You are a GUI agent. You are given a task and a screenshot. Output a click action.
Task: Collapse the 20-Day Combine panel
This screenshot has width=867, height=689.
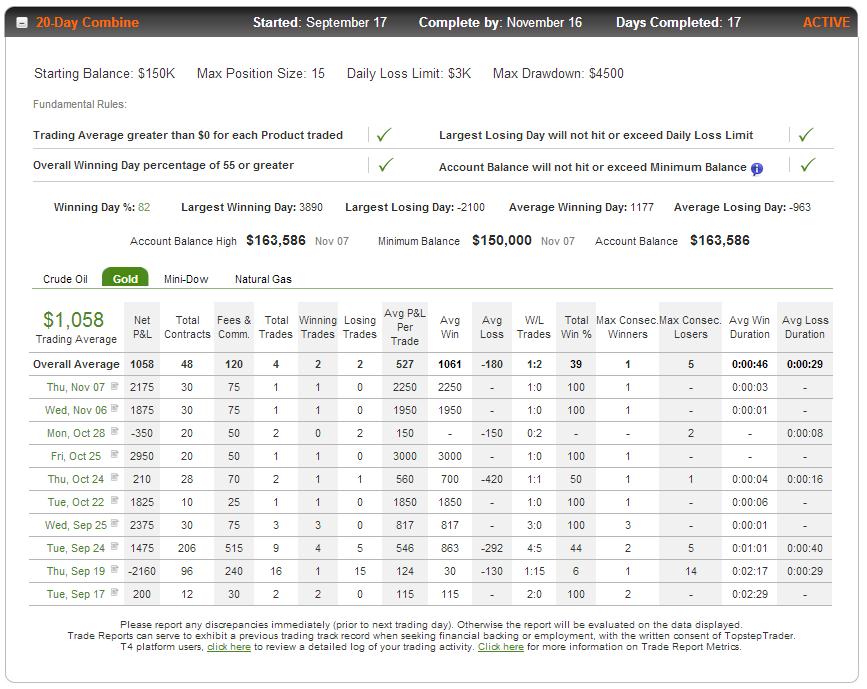(22, 23)
